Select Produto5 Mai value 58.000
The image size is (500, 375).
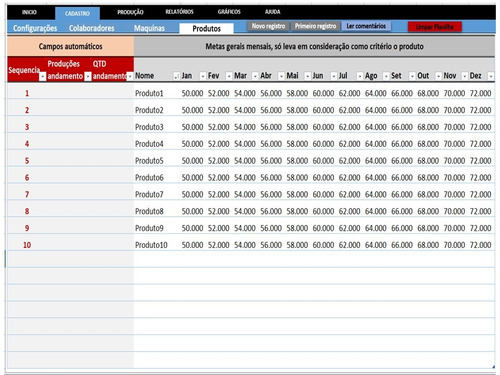tap(297, 161)
